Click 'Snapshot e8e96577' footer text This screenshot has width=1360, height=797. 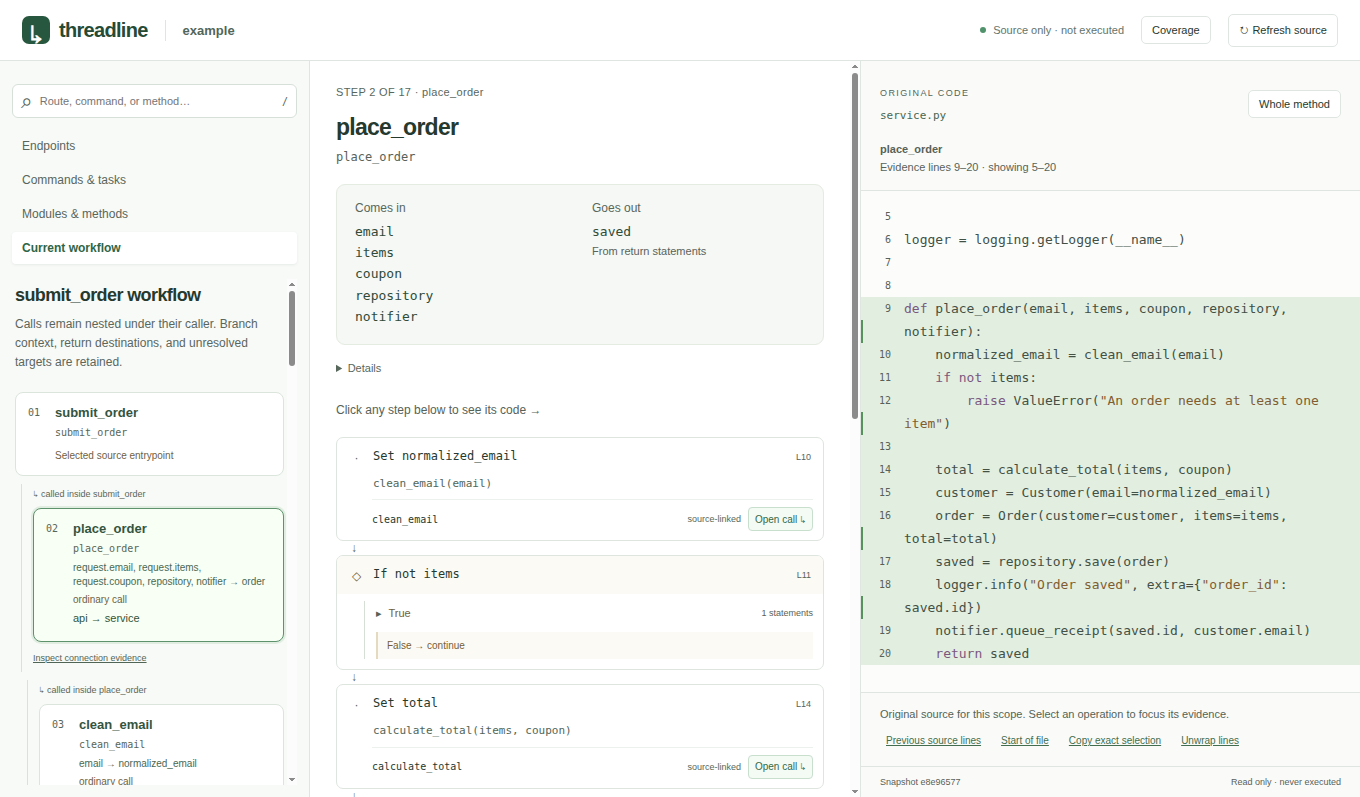[920, 782]
